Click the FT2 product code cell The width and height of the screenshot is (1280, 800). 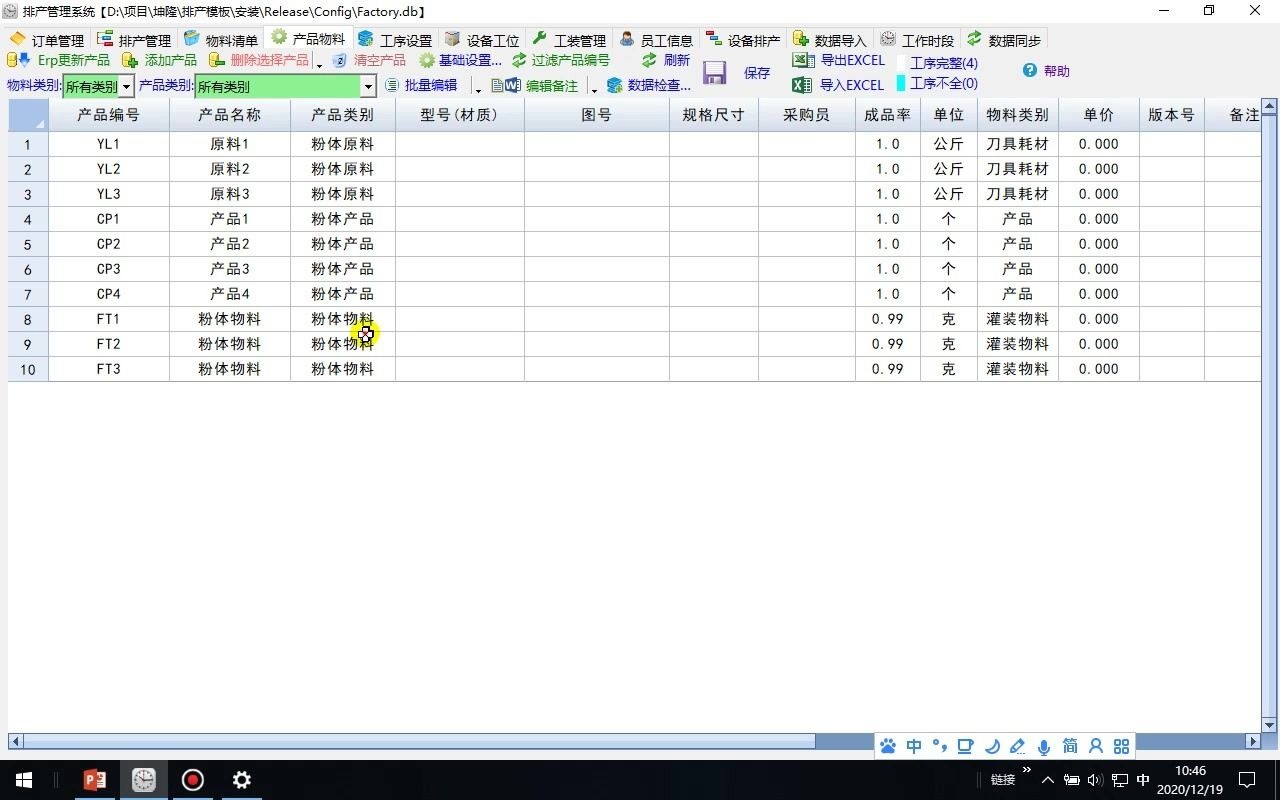point(109,344)
